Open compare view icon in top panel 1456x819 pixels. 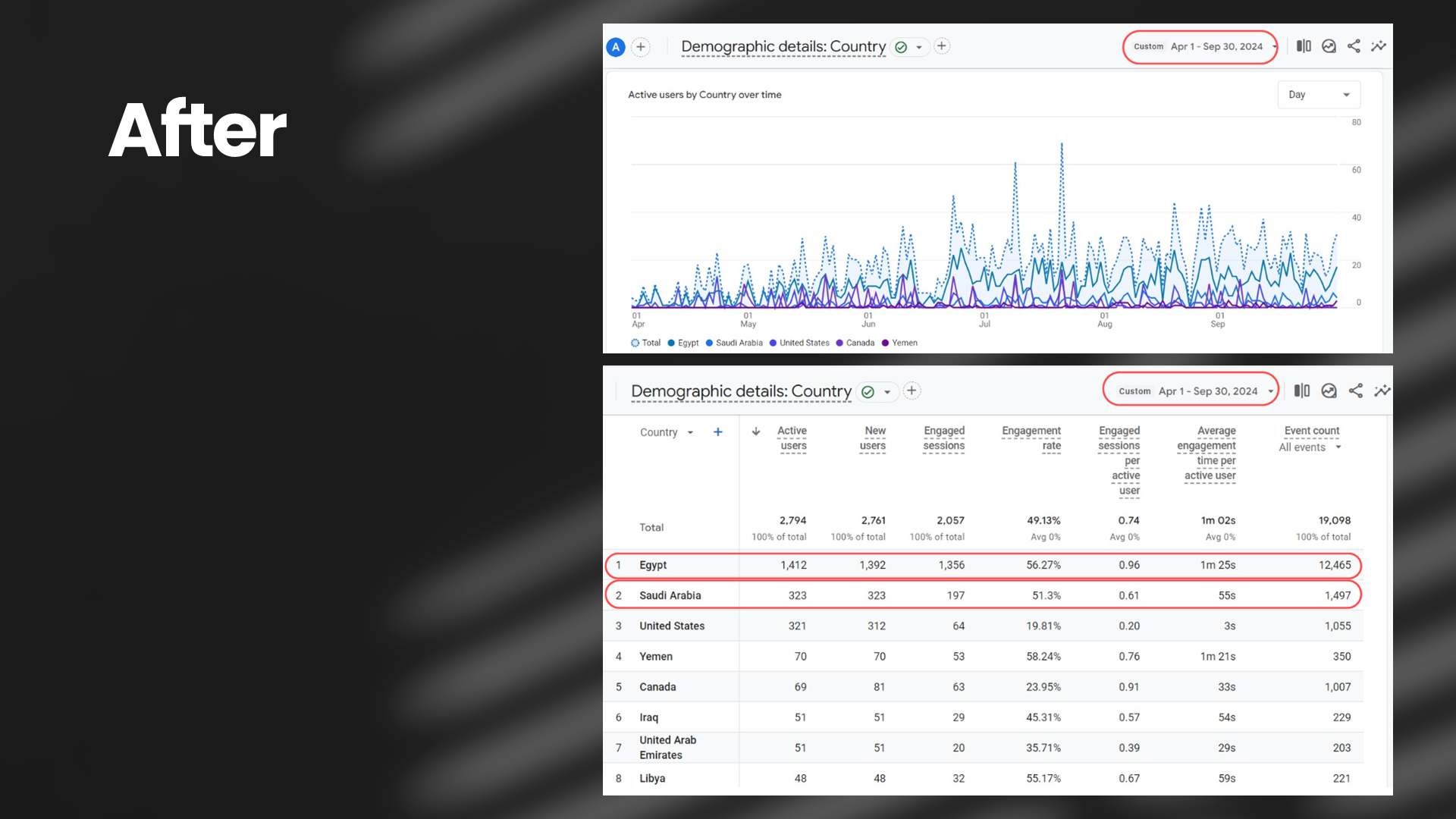(x=1304, y=46)
